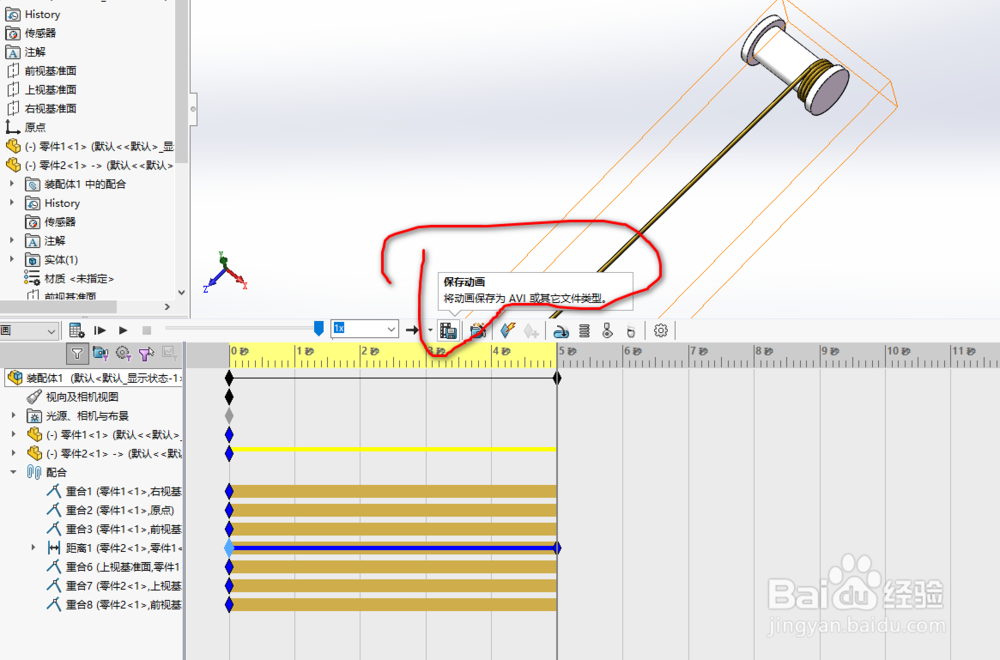Viewport: 1000px width, 660px height.
Task: Toggle the driving filter icon
Action: pyautogui.click(x=122, y=353)
